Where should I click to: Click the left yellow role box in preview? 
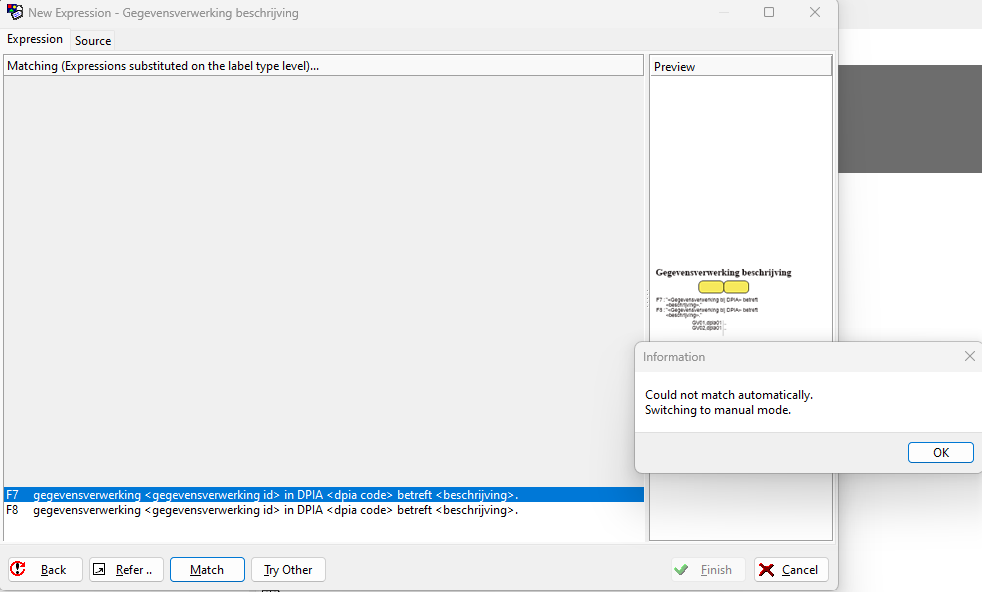[x=710, y=287]
